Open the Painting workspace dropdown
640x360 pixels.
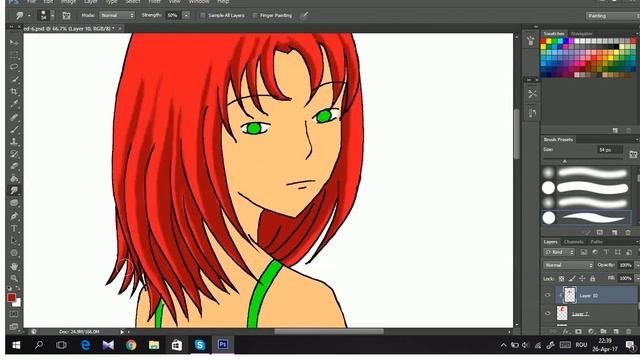point(613,16)
